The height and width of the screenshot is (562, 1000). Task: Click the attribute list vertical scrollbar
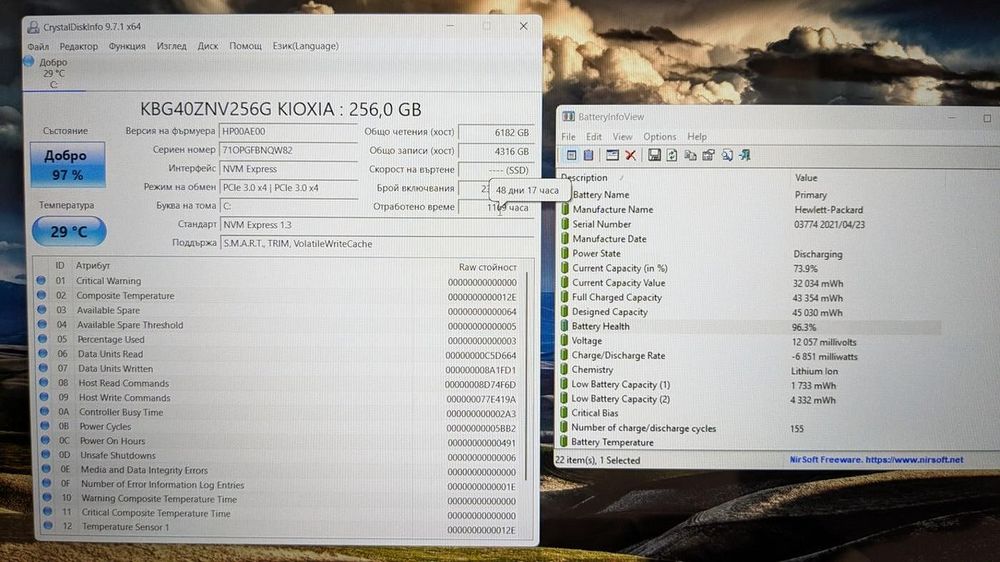click(x=527, y=376)
